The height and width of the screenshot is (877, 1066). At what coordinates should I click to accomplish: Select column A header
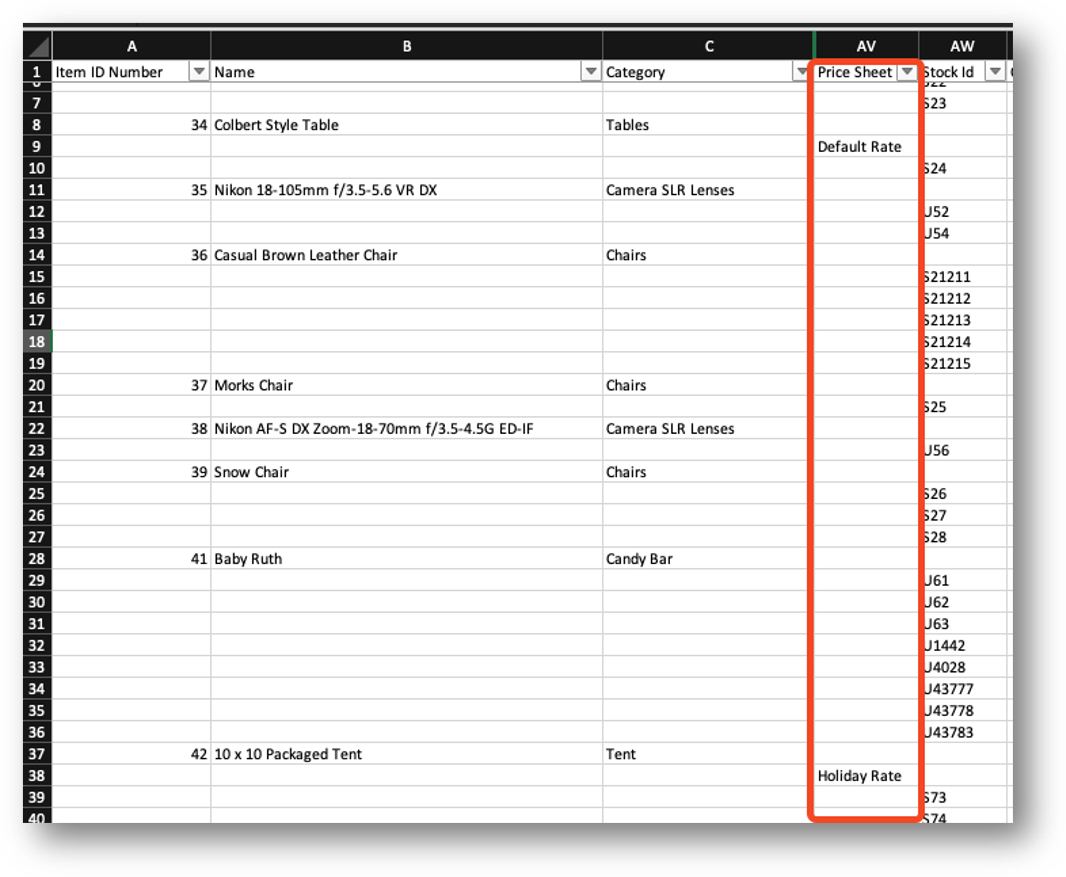coord(131,46)
